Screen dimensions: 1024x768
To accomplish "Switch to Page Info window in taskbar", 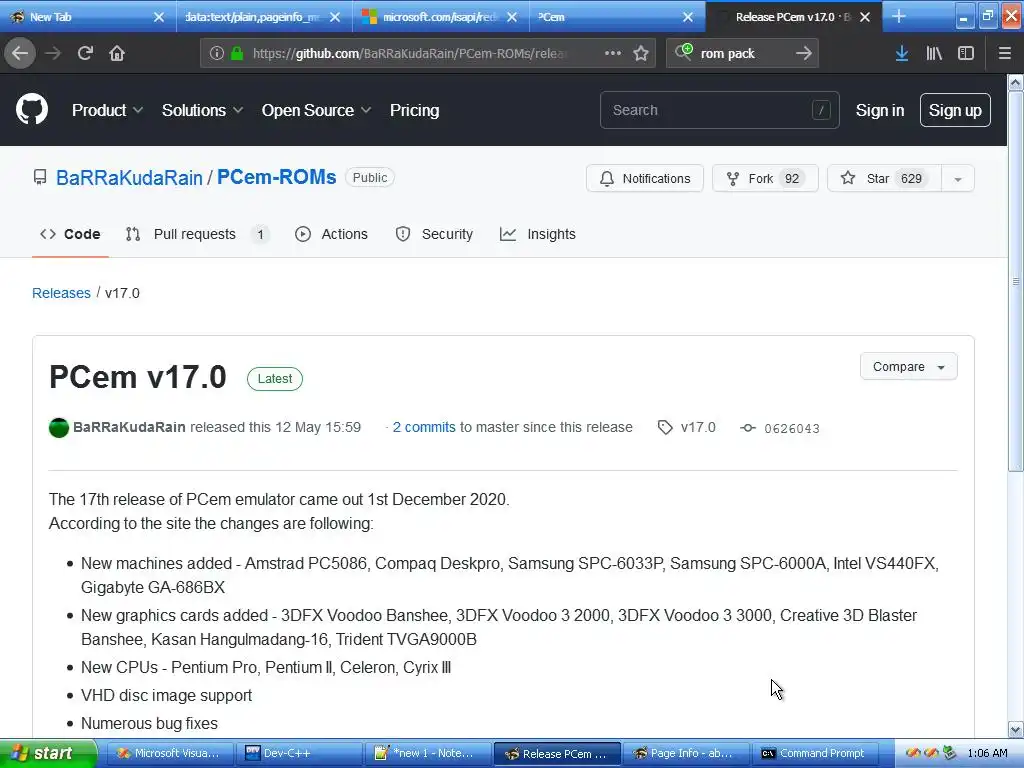I will pyautogui.click(x=685, y=753).
